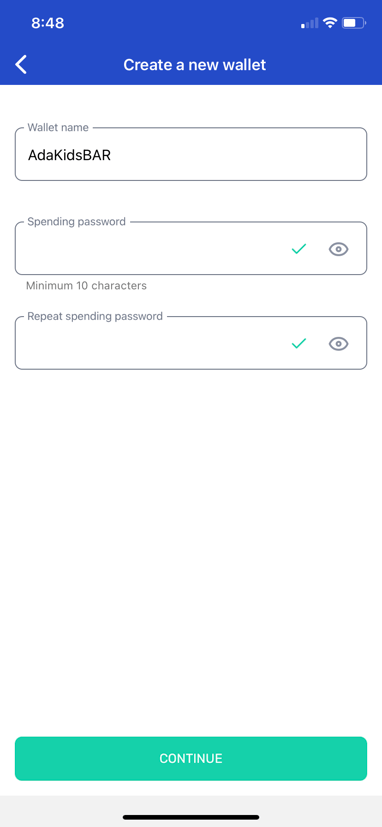Viewport: 382px width, 827px height.
Task: Tap the green checkmark in Repeat spending password field
Action: tap(299, 344)
